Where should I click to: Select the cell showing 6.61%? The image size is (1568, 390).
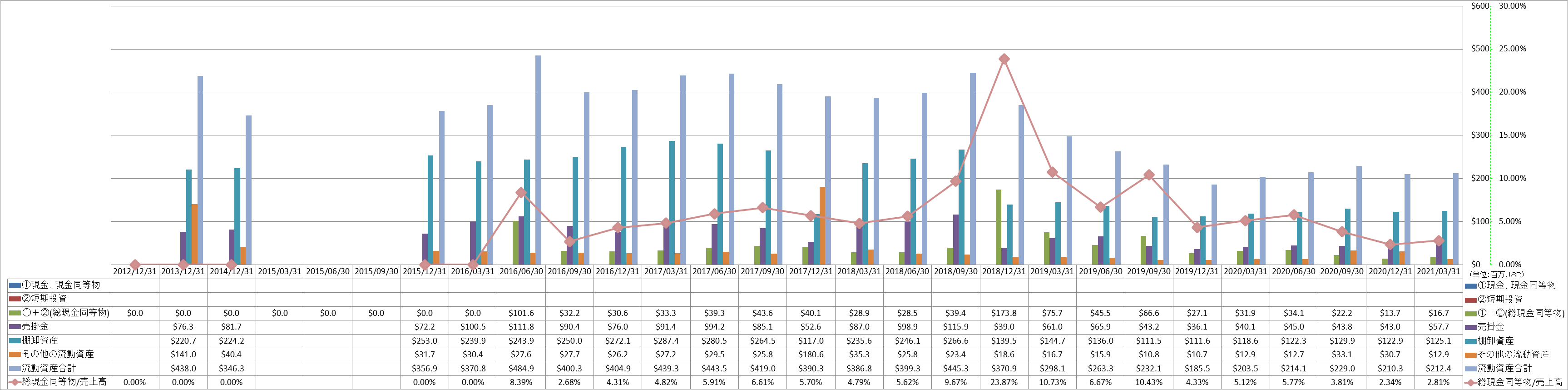[x=763, y=382]
